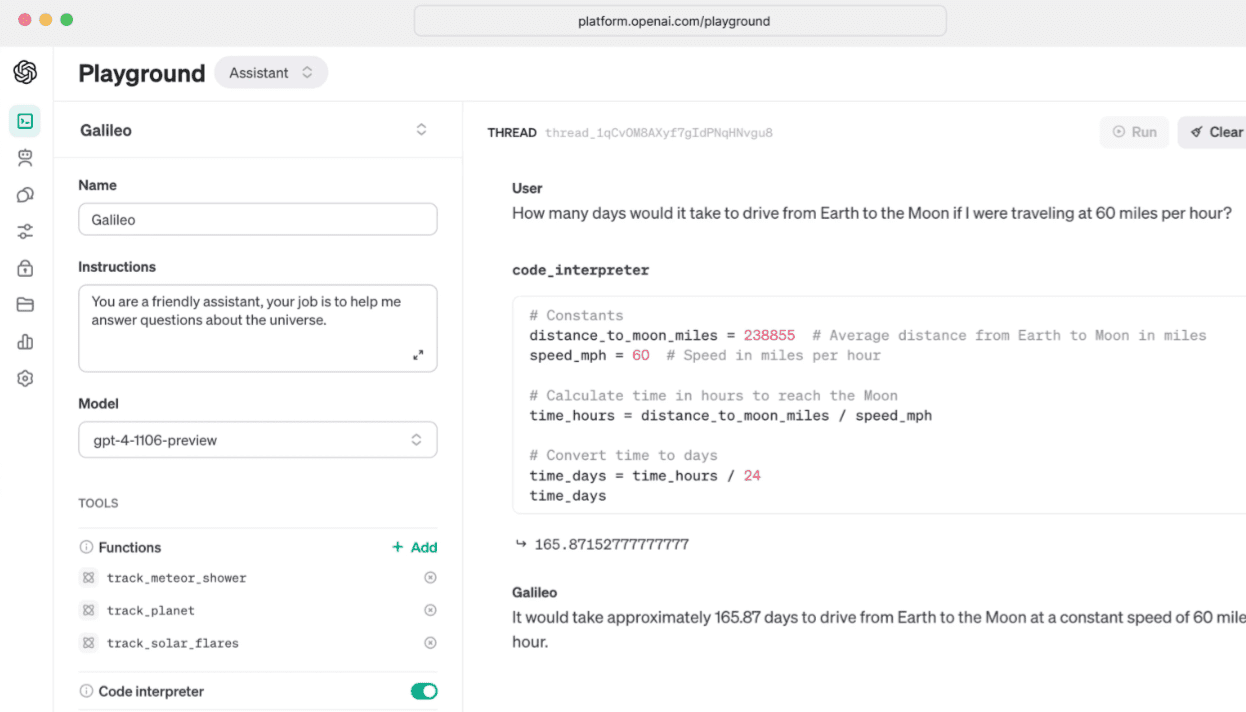Click the function icon beside track_solar_flares
The width and height of the screenshot is (1246, 712).
pyautogui.click(x=88, y=643)
